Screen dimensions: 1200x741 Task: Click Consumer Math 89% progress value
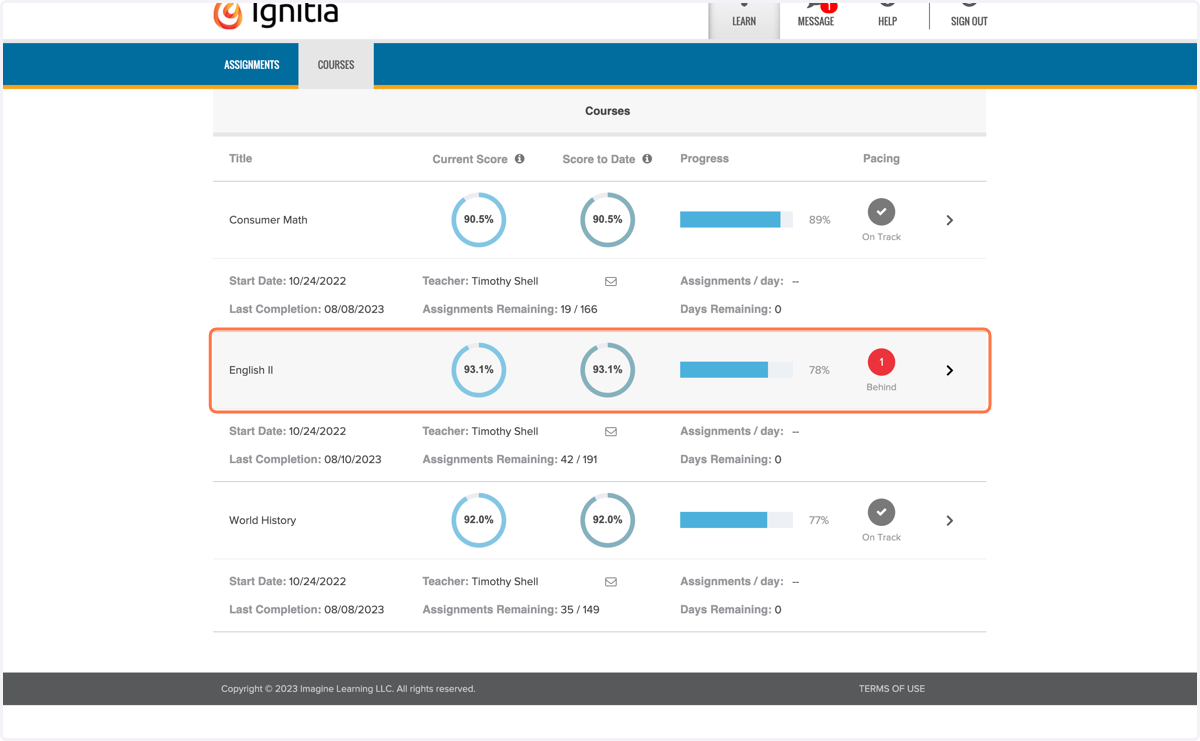click(820, 220)
